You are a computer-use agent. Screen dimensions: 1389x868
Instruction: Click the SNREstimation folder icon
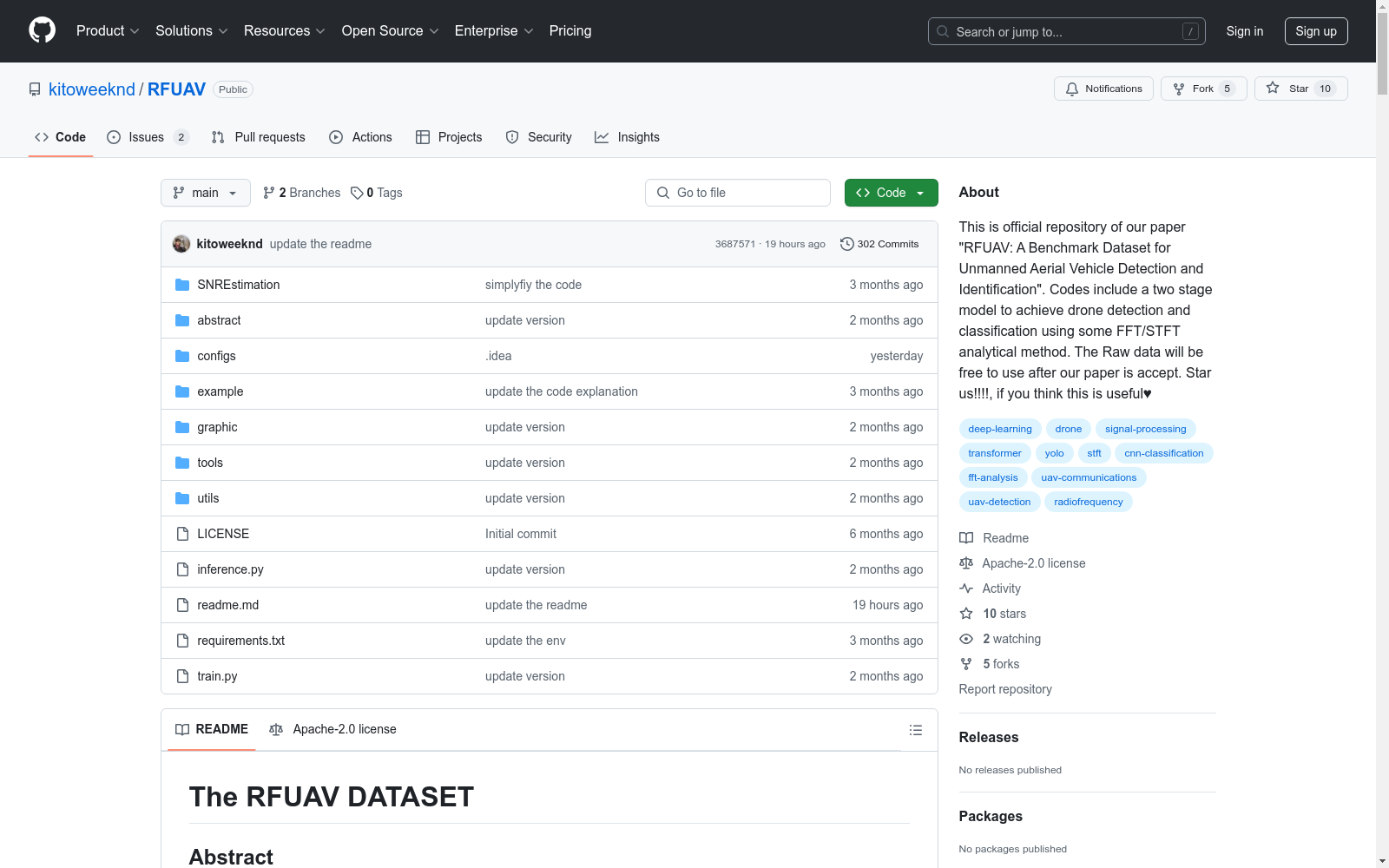[182, 285]
